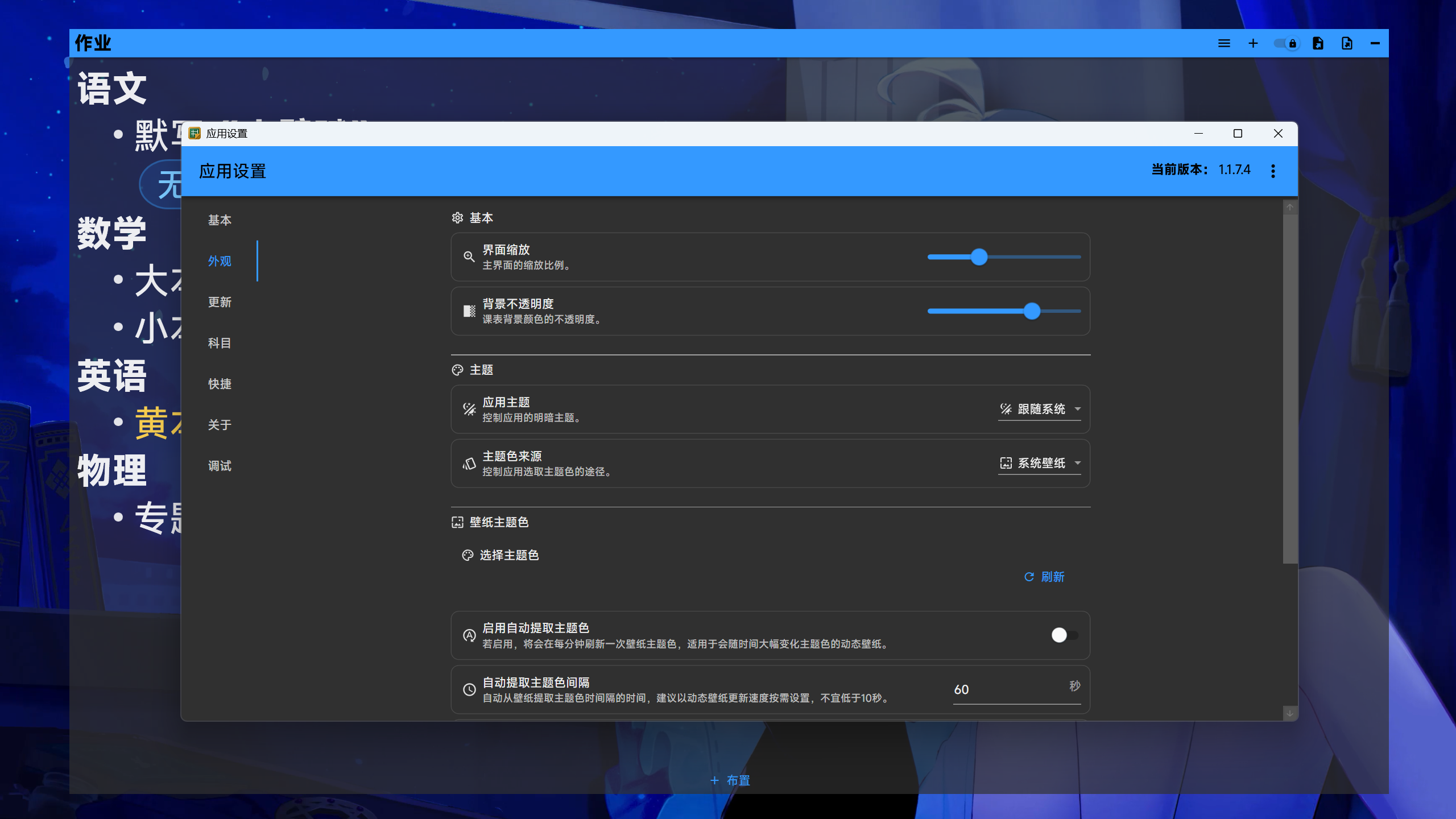Go to the 快捷 sidebar tab
1456x819 pixels.
click(220, 384)
